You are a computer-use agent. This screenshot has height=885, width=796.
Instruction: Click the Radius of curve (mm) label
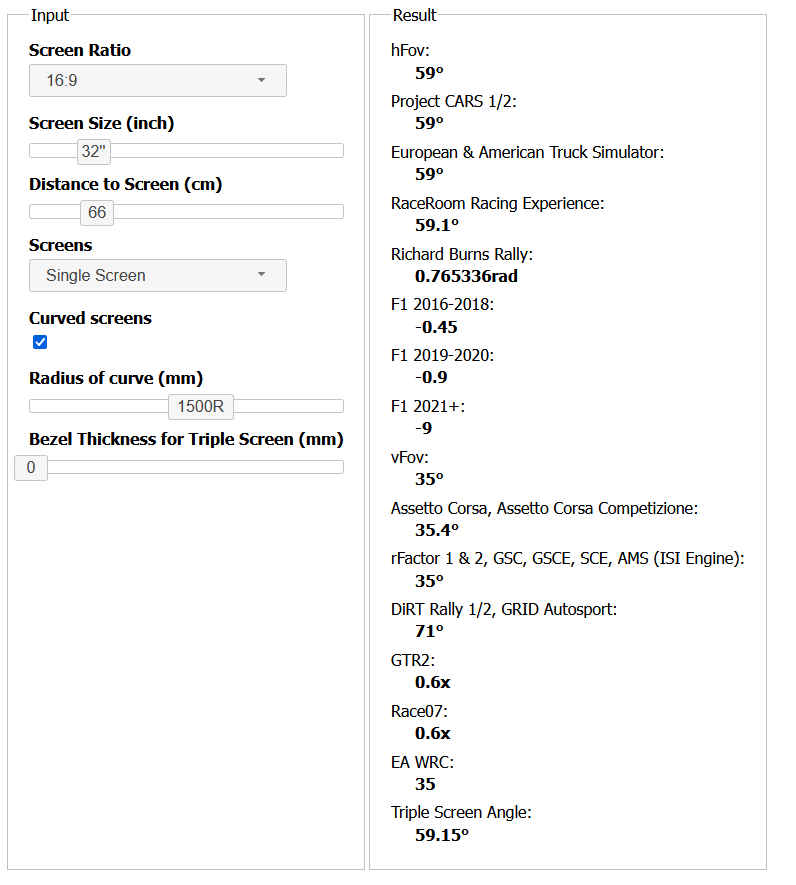tap(116, 378)
